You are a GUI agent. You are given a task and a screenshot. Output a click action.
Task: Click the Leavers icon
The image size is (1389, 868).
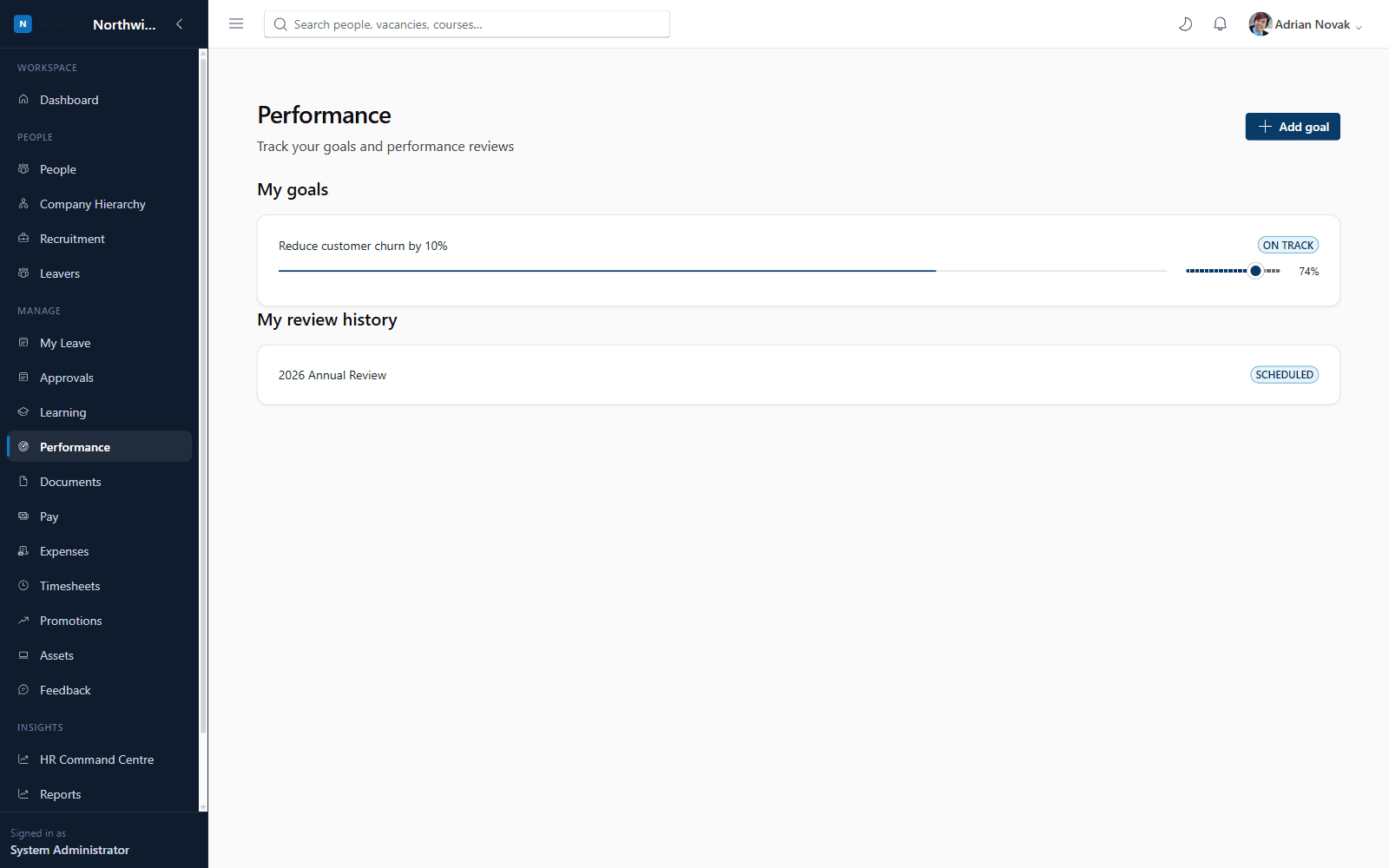[x=23, y=273]
